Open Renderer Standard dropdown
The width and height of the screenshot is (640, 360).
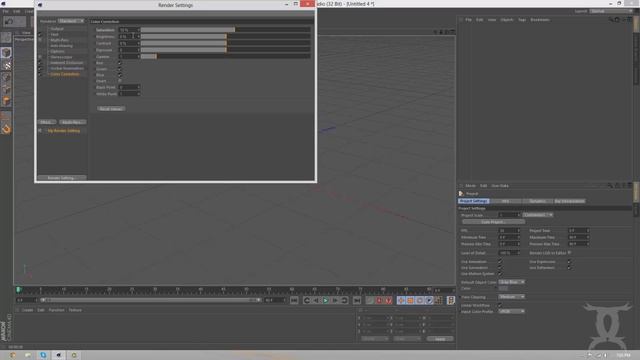71,21
